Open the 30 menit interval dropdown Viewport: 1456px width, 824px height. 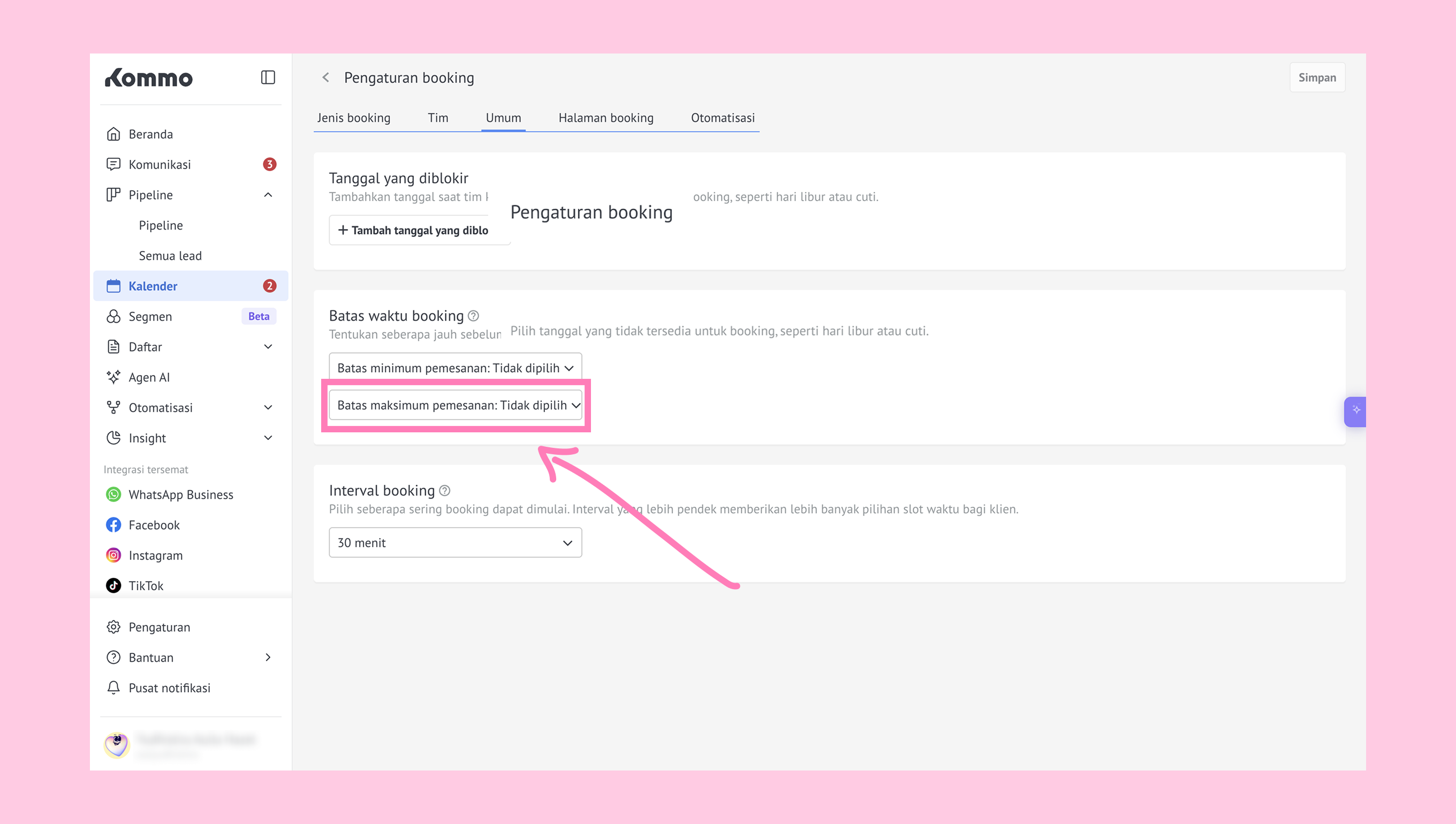pyautogui.click(x=455, y=543)
